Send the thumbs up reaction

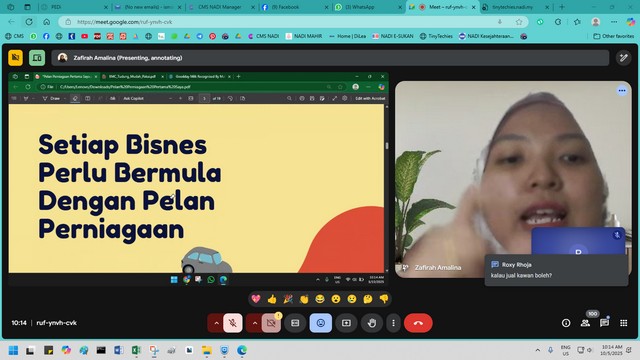tap(272, 299)
